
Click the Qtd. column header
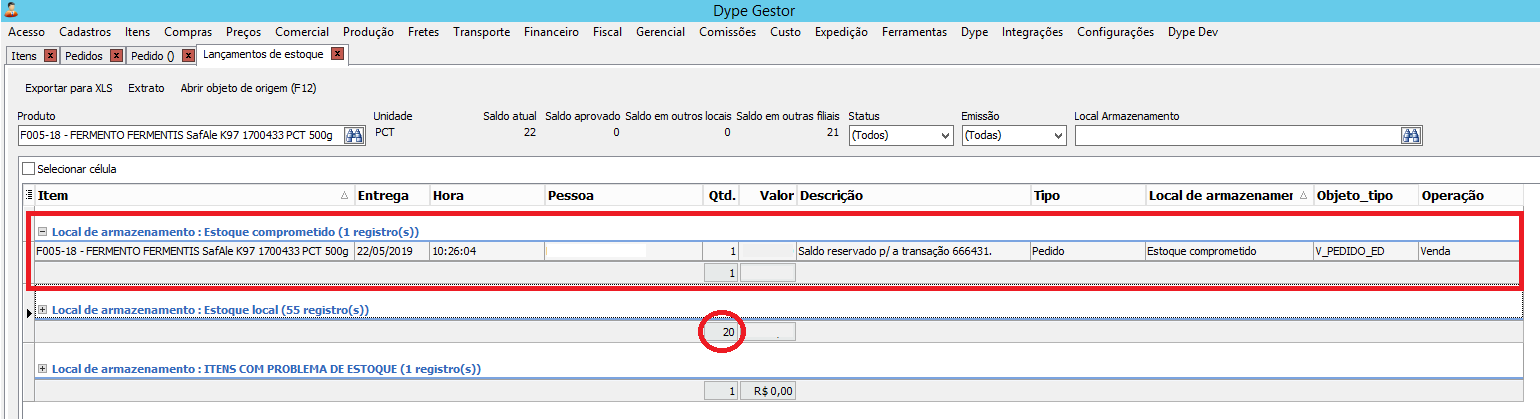[721, 195]
